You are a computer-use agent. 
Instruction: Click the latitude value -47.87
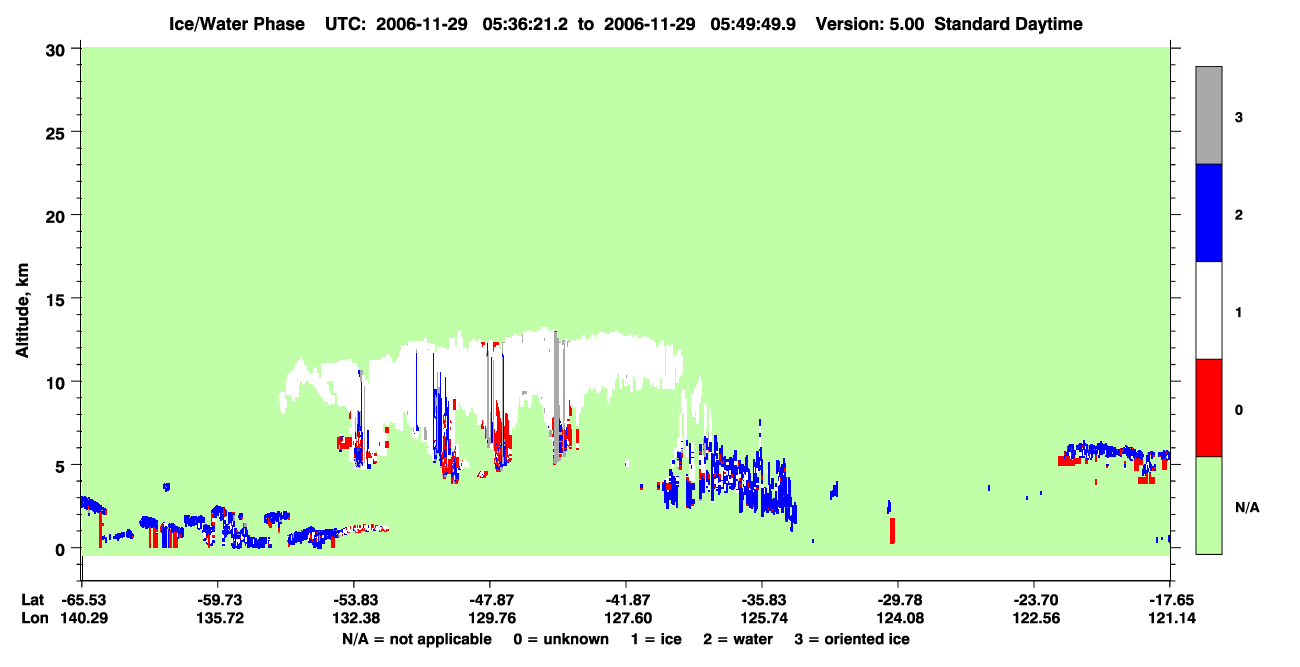click(x=489, y=599)
